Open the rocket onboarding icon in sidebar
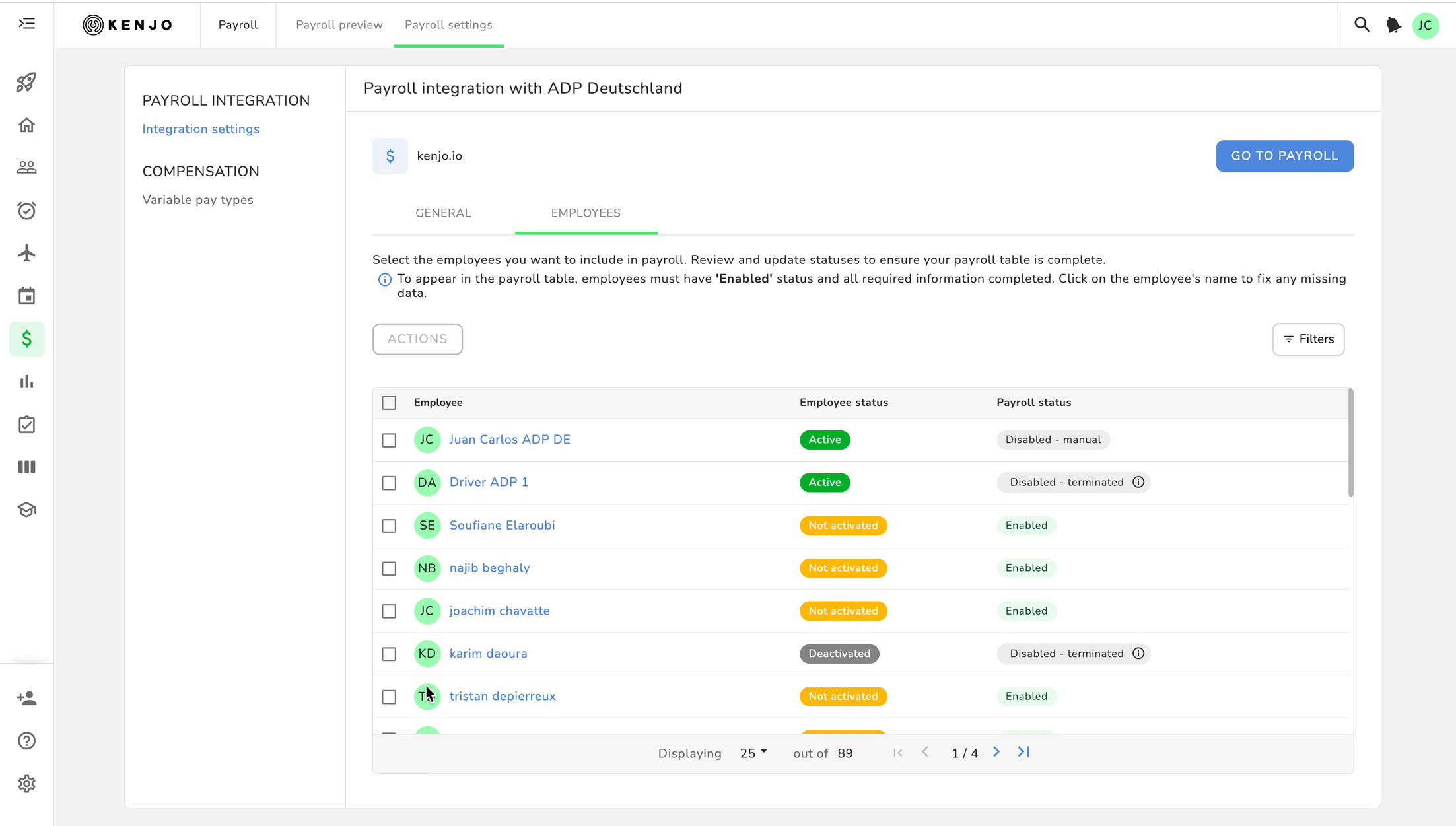Viewport: 1456px width, 826px height. click(x=26, y=83)
